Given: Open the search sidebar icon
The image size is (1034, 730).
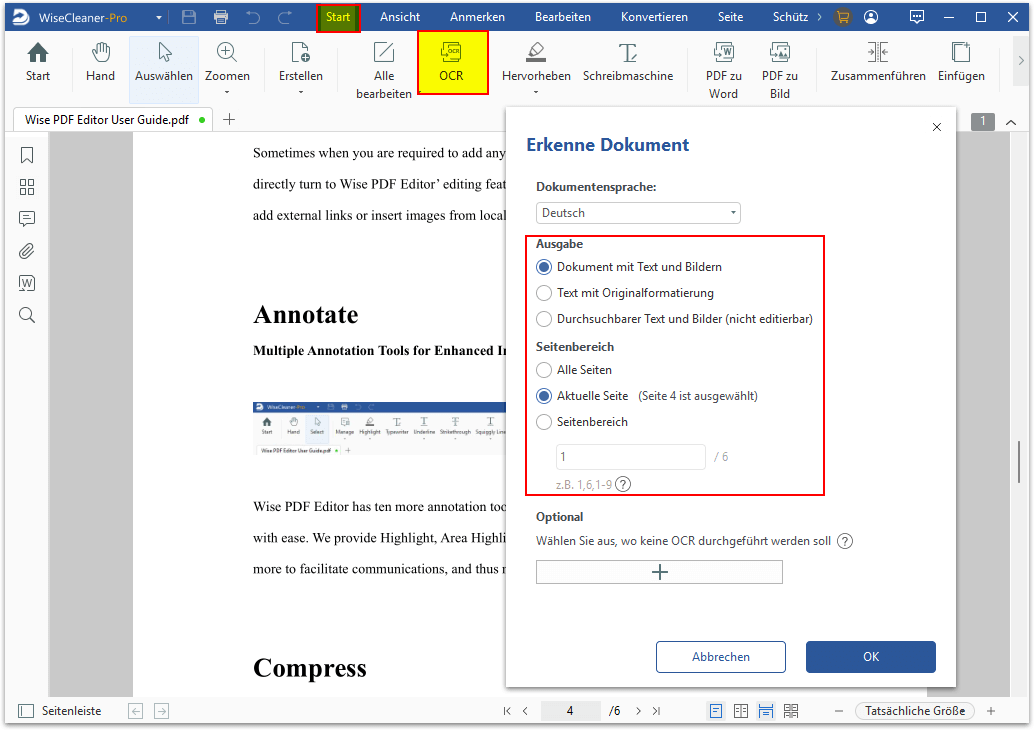Looking at the screenshot, I should pyautogui.click(x=27, y=315).
